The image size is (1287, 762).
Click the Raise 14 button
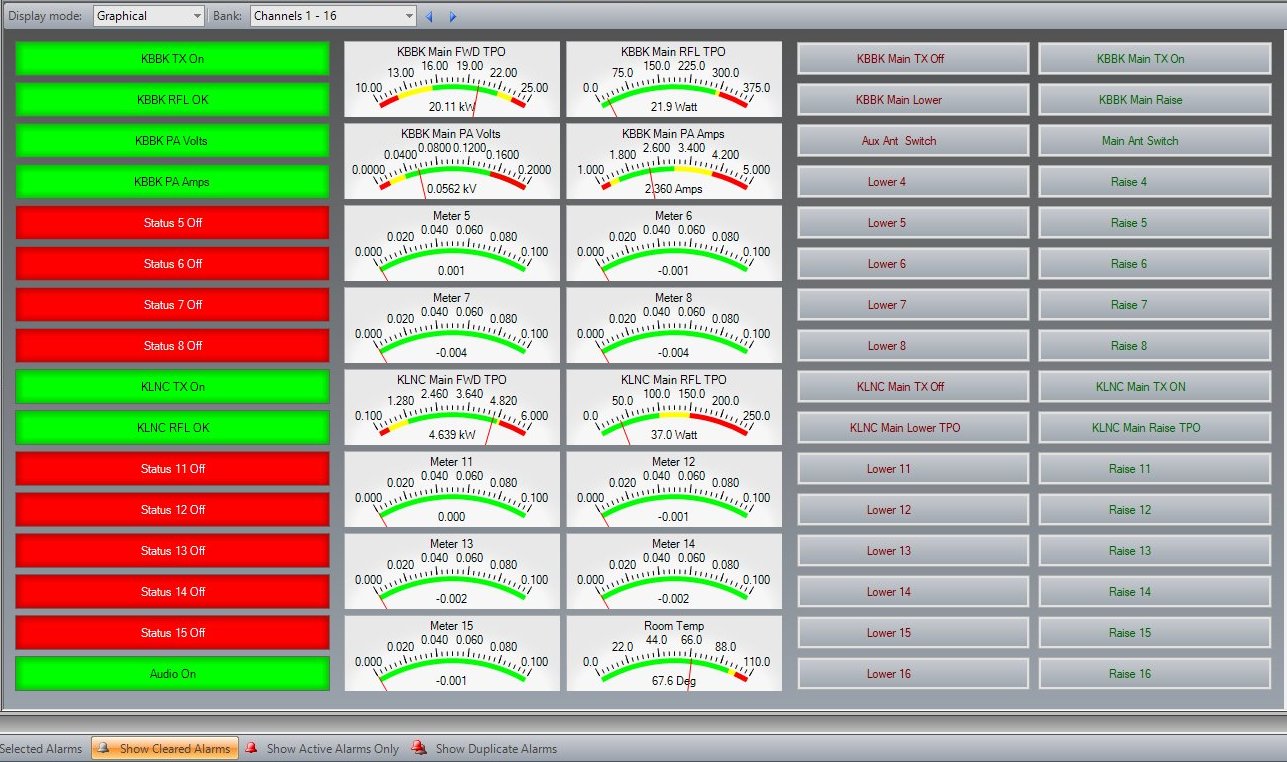[x=1154, y=592]
